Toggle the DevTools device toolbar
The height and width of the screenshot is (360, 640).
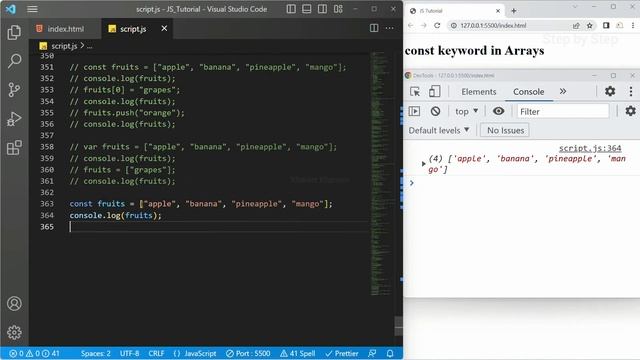(434, 91)
